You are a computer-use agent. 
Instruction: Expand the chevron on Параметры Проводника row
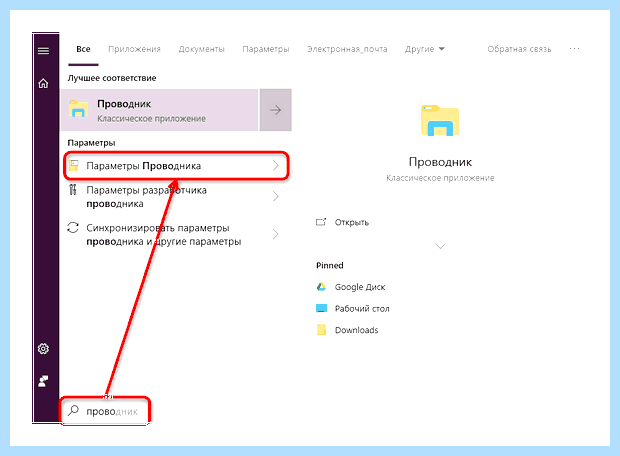[x=276, y=166]
